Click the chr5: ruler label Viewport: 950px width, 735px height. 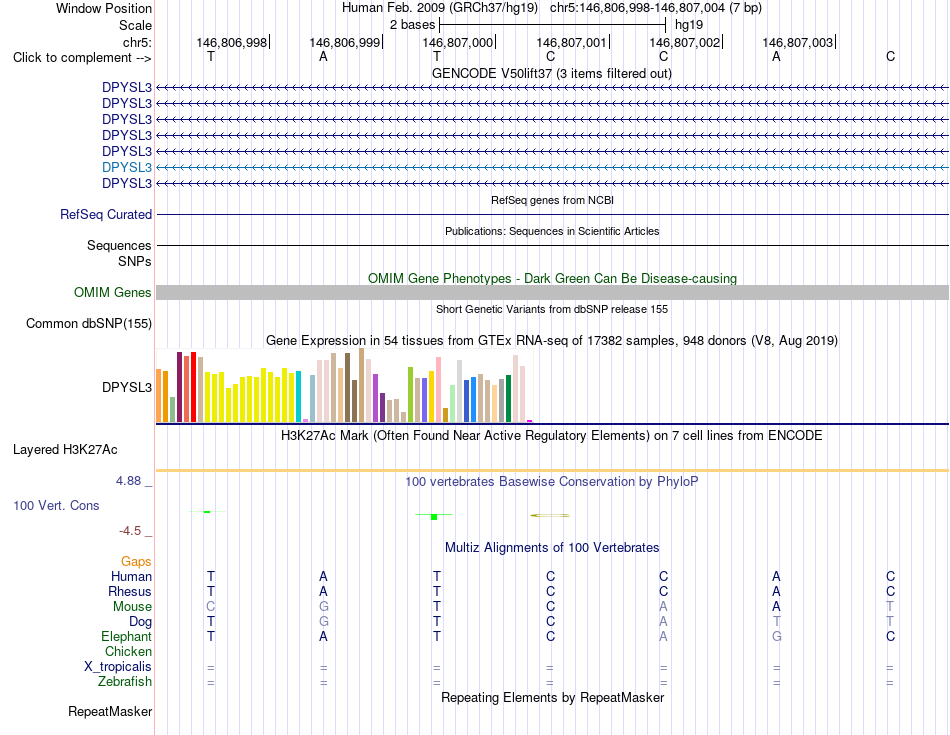(137, 42)
